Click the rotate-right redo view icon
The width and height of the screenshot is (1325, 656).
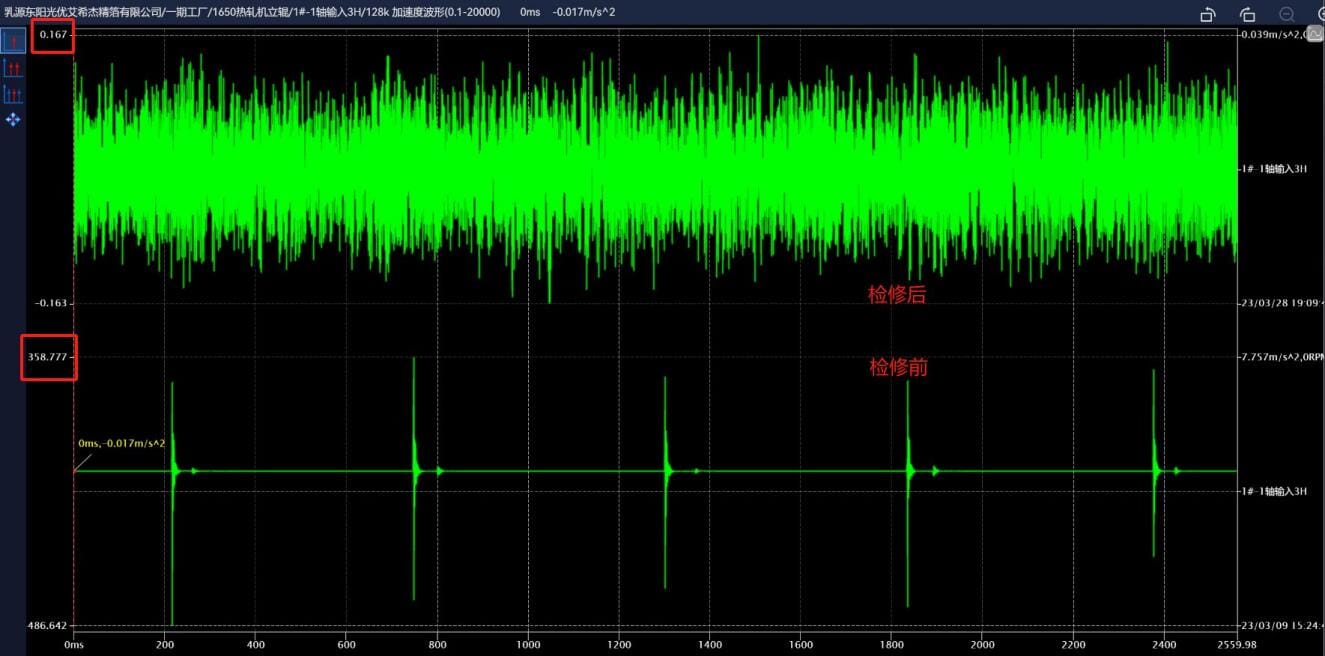click(1247, 13)
